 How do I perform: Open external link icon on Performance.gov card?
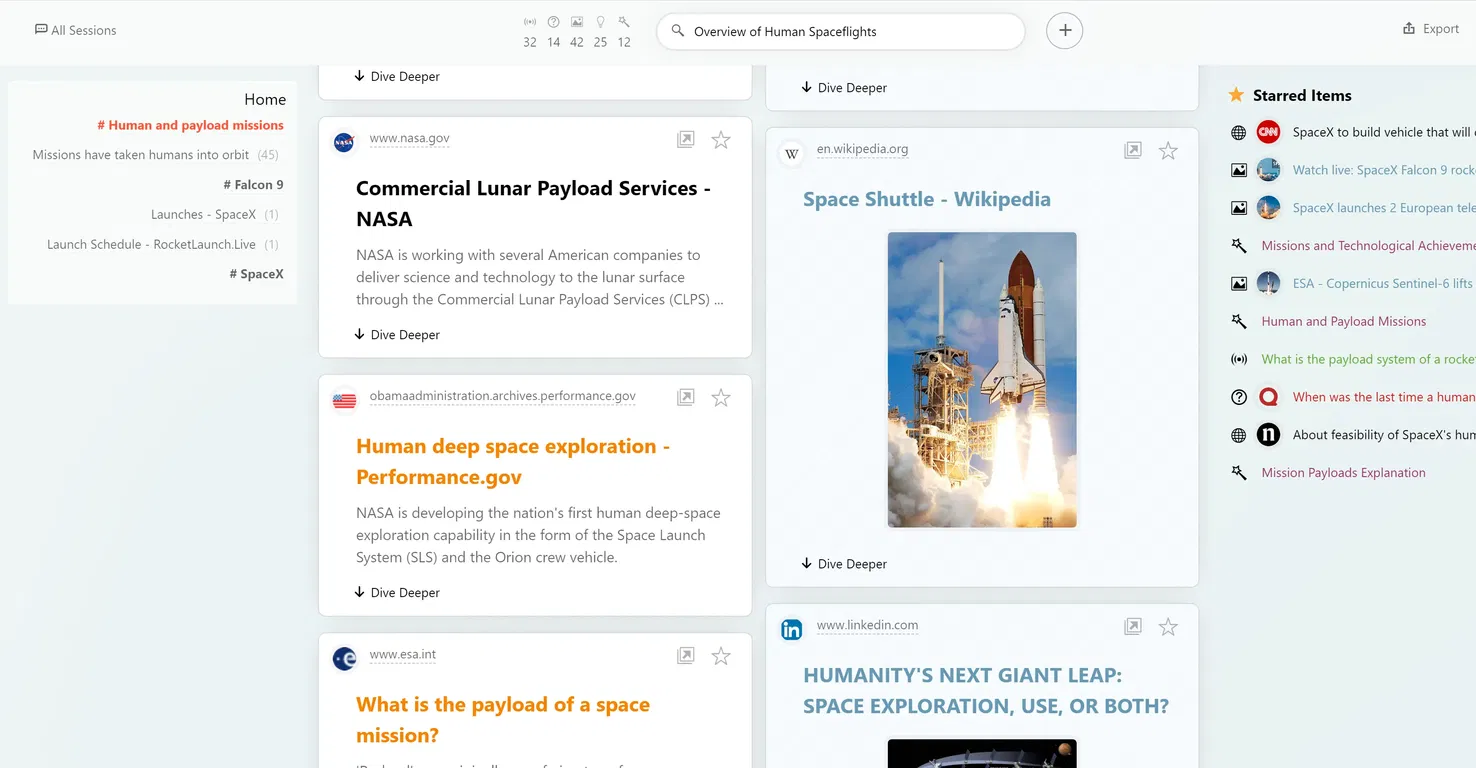click(x=686, y=398)
